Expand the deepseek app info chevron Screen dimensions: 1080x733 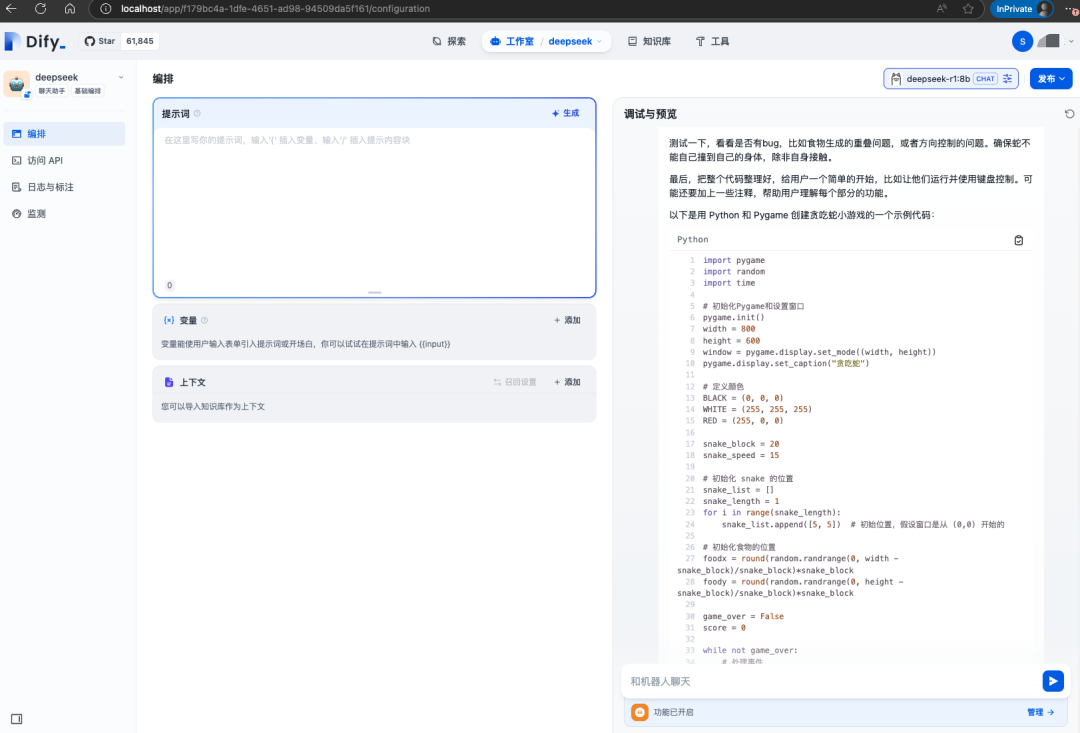[x=121, y=77]
